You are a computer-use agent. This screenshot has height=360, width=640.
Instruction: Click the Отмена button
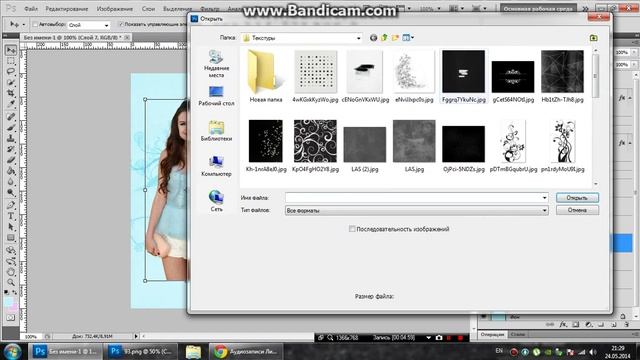coord(577,210)
